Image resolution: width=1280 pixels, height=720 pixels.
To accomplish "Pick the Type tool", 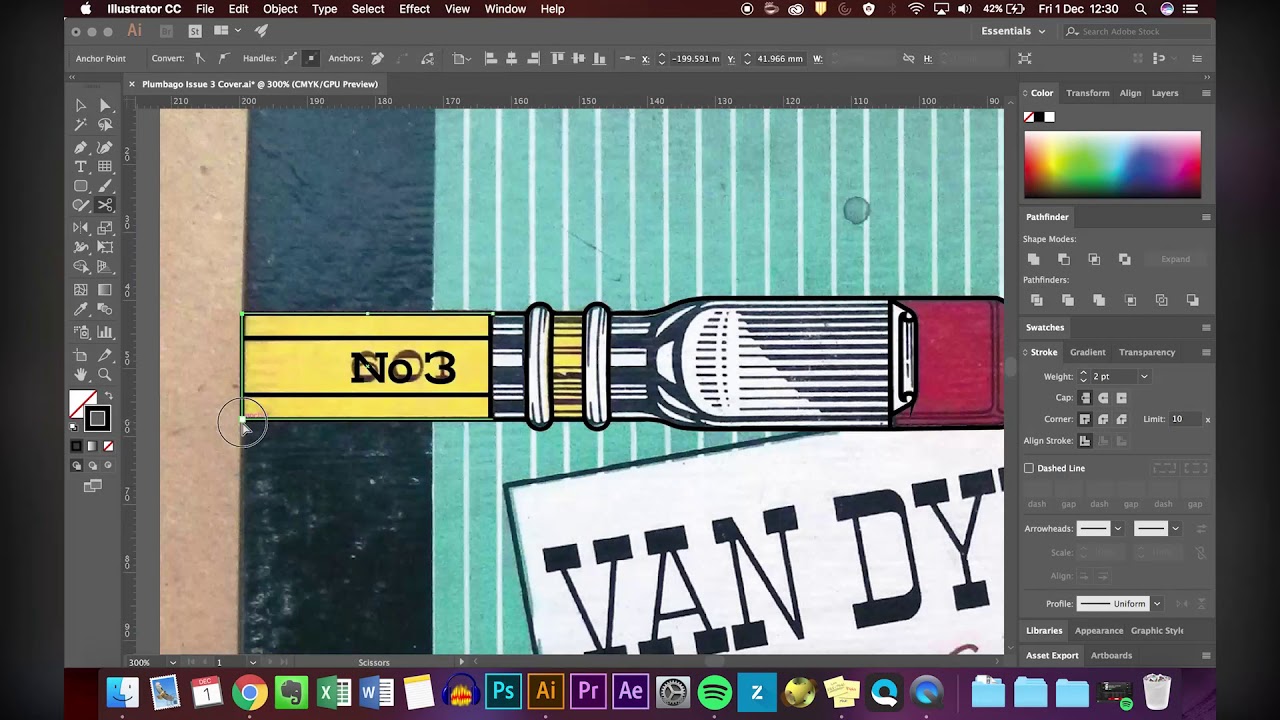I will click(x=81, y=167).
